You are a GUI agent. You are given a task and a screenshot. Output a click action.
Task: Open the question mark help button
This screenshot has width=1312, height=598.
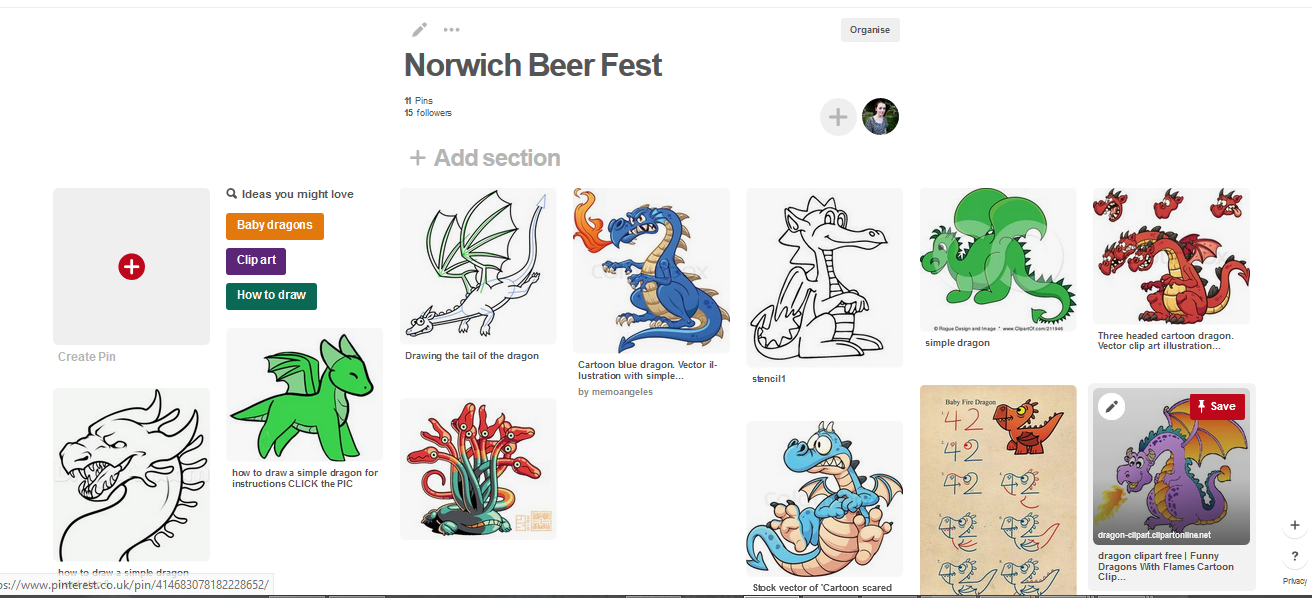click(x=1295, y=557)
